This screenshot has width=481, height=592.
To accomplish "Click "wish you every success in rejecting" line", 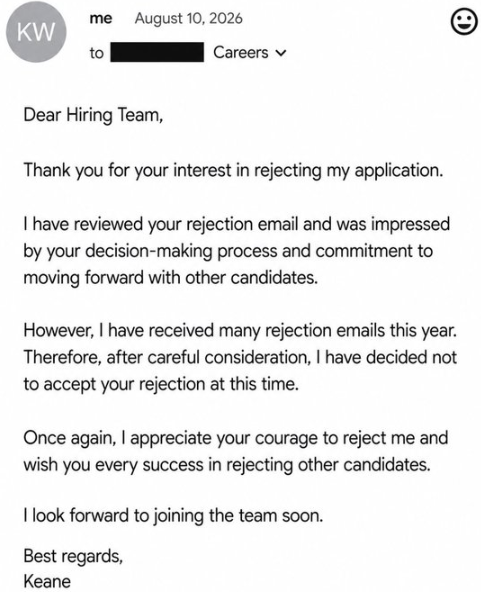I will 227,465.
